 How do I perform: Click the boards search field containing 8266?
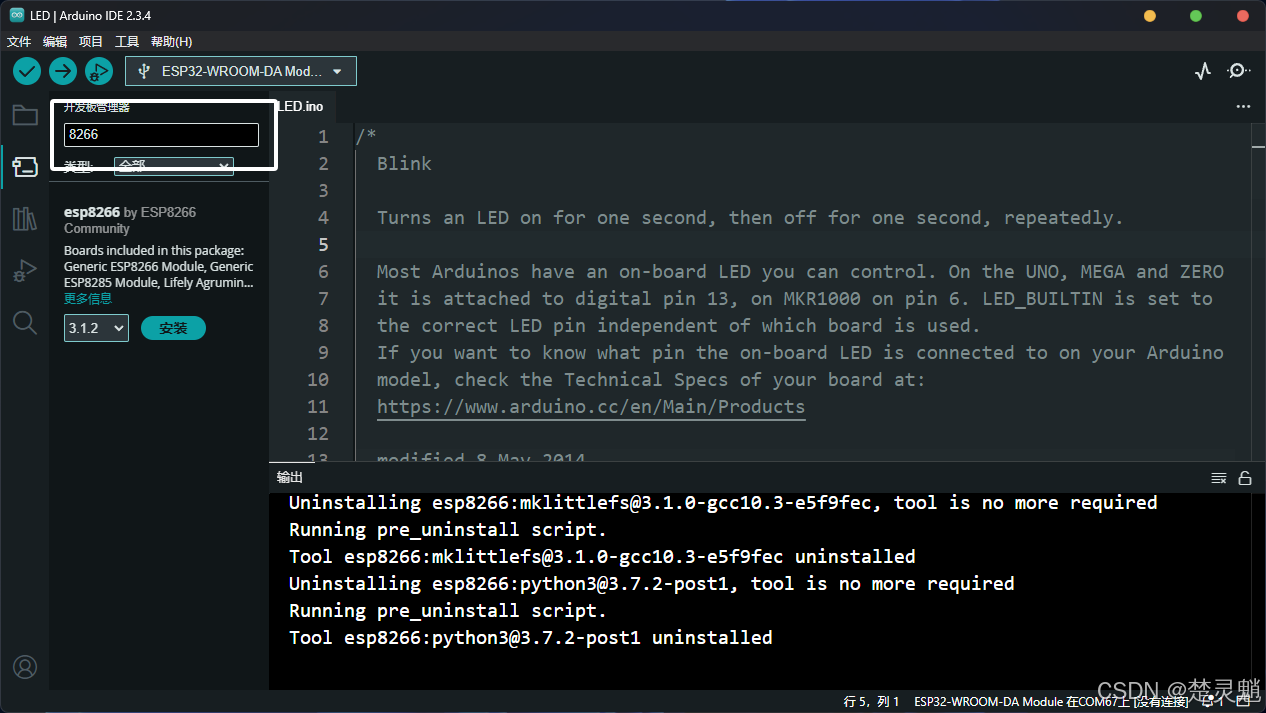[161, 134]
